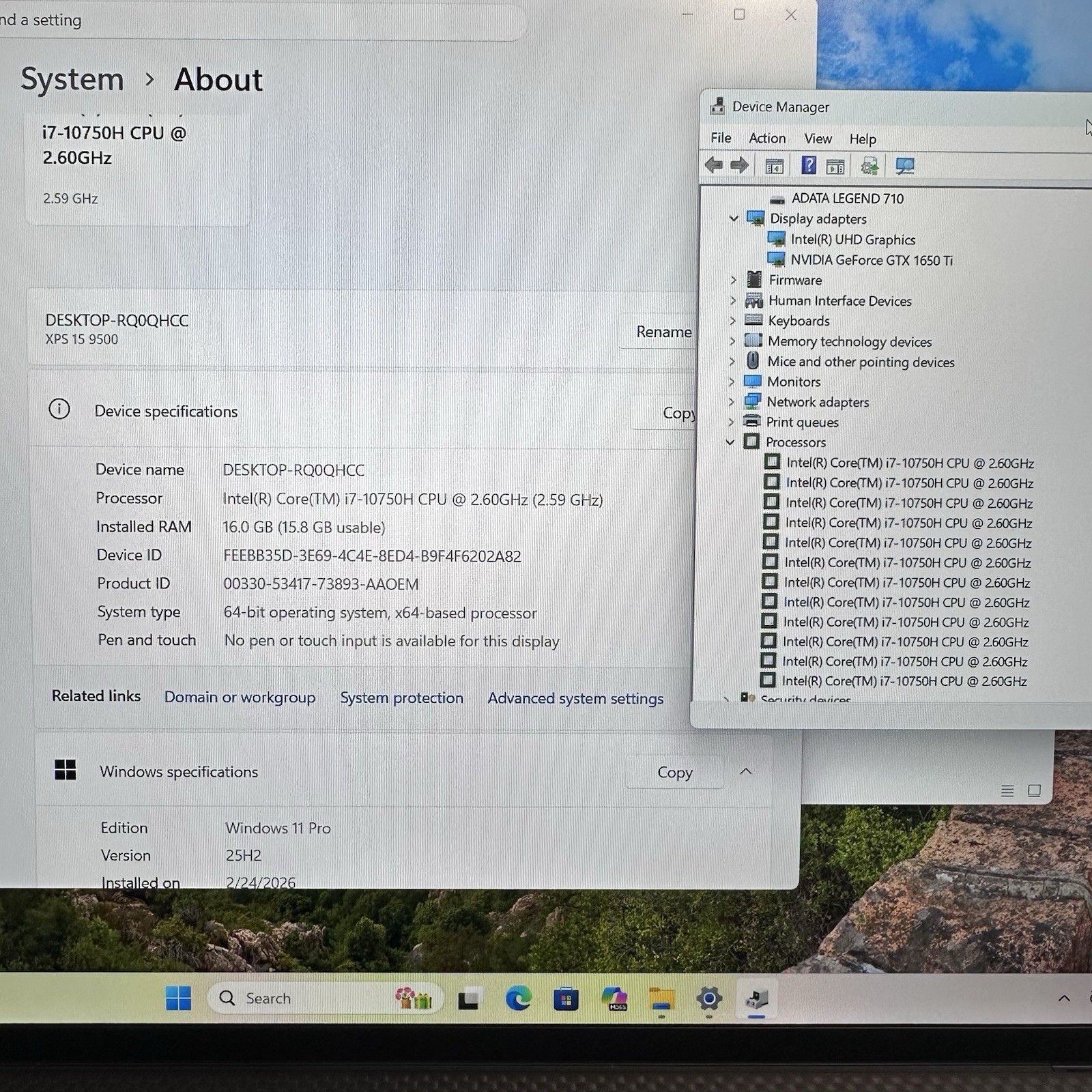Open Domain or workgroup link
The height and width of the screenshot is (1092, 1092).
click(x=240, y=698)
